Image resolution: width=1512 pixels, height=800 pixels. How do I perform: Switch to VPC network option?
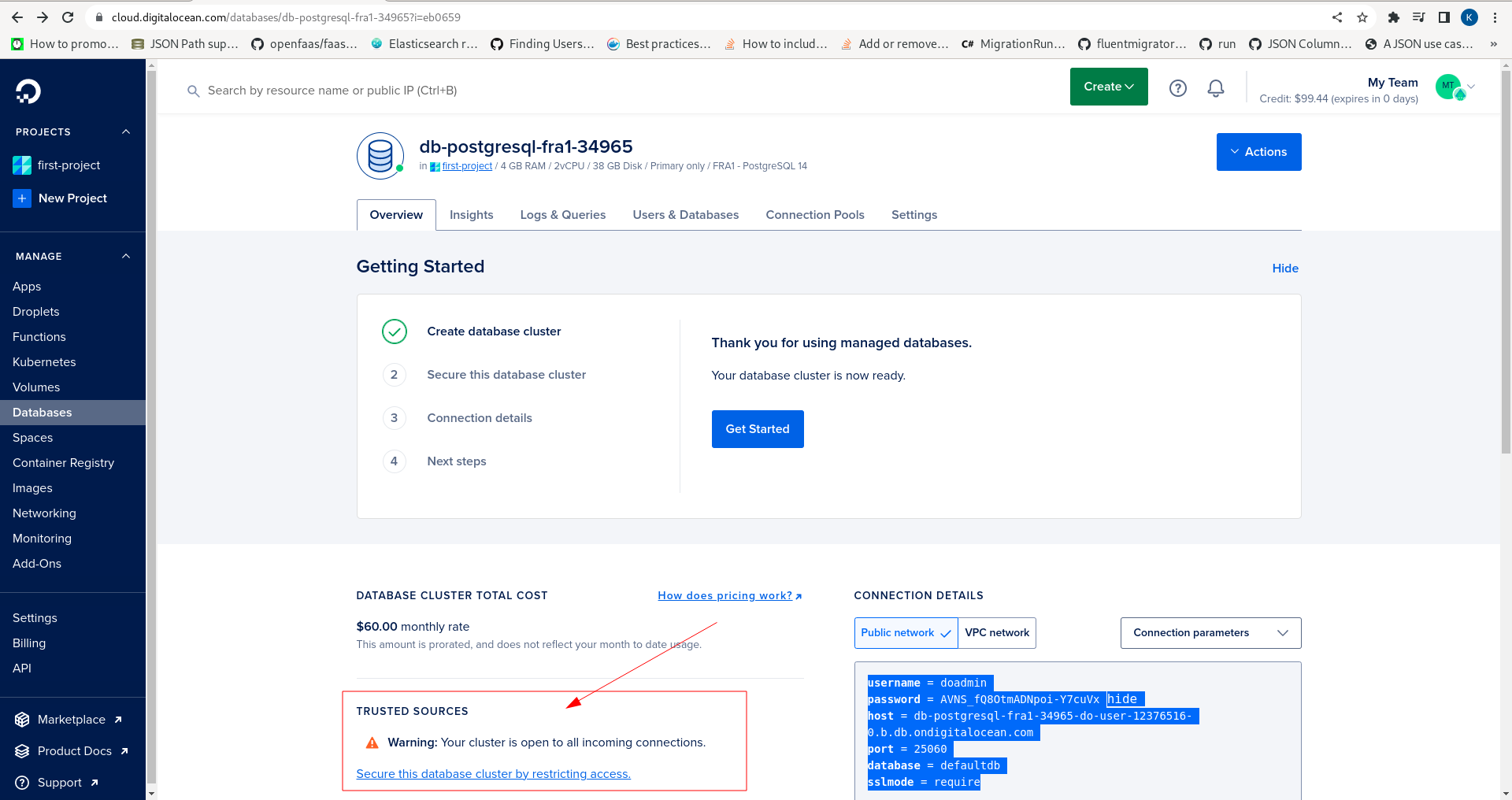coord(997,633)
